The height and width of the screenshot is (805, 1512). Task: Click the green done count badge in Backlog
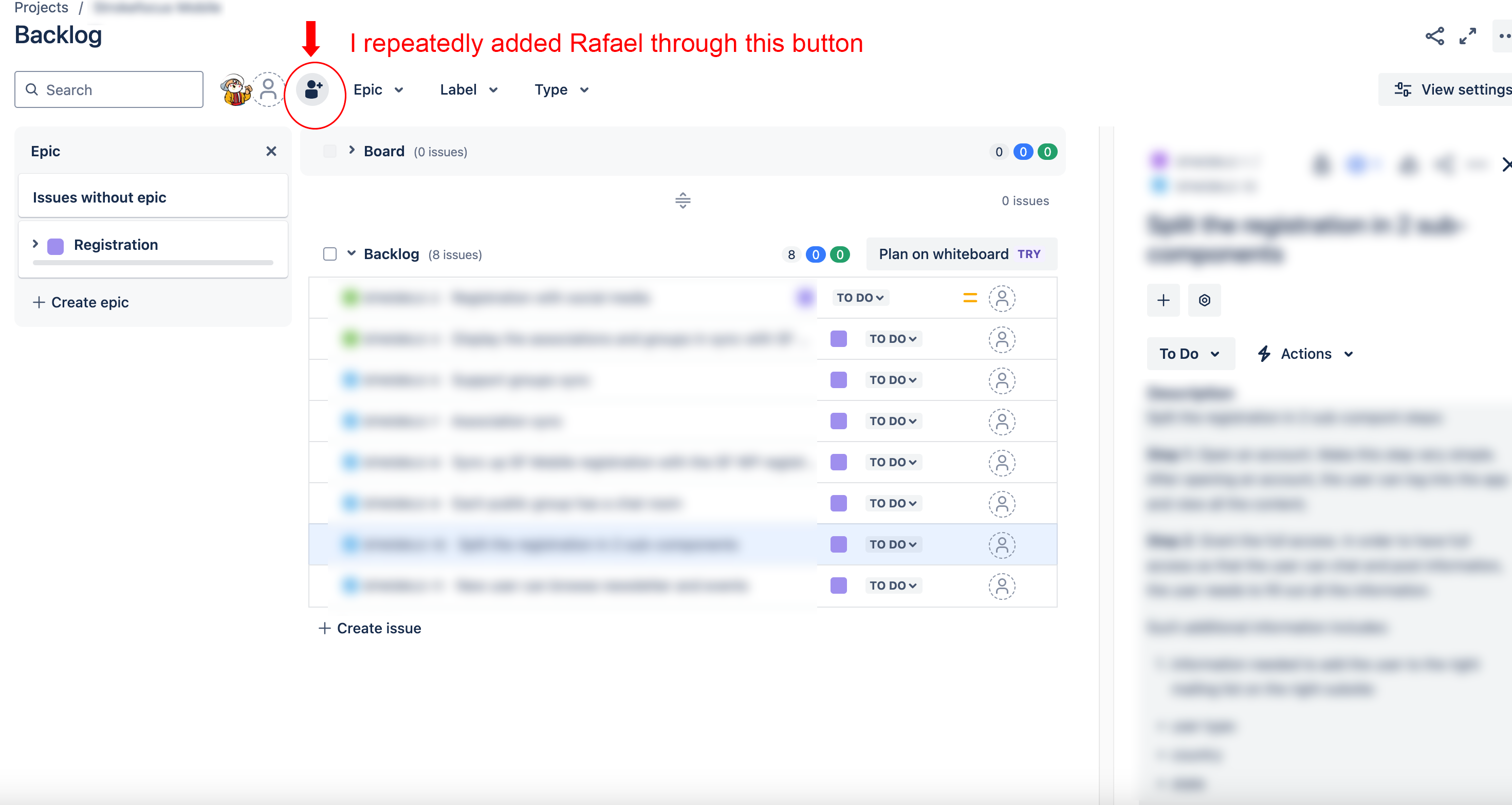coord(840,254)
